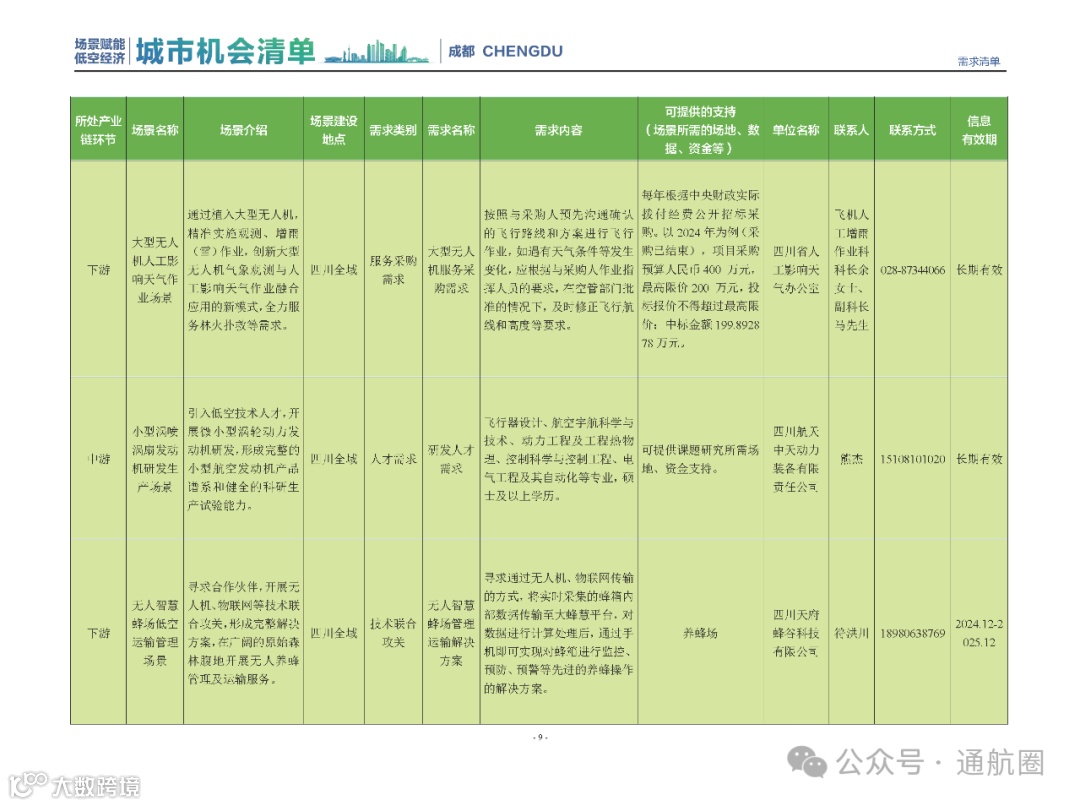
Task: Click the contact name in the 养蜂场 row
Action: (851, 632)
